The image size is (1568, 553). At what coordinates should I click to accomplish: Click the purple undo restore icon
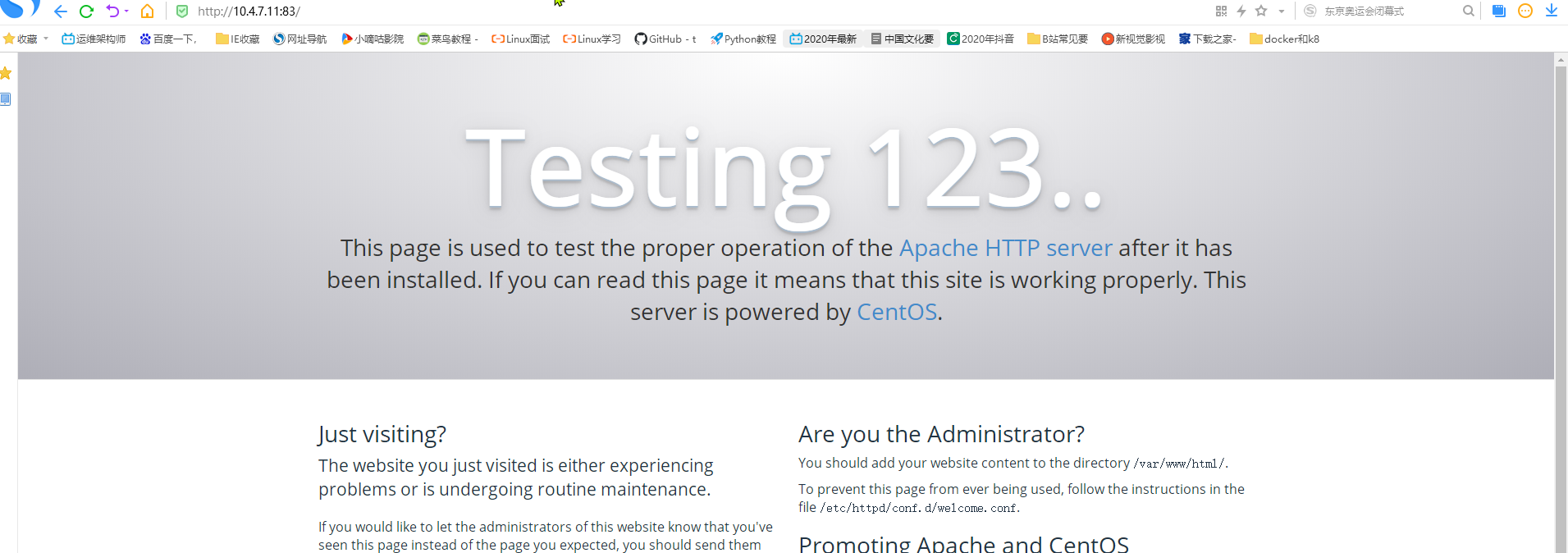tap(112, 11)
